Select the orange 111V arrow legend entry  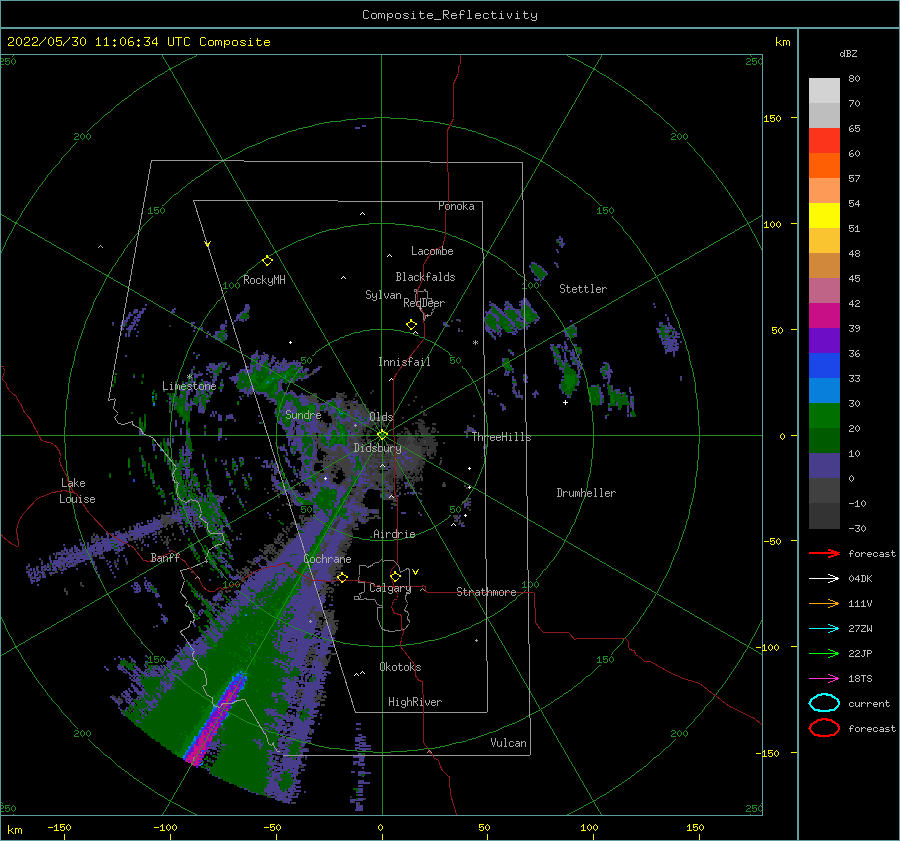(x=824, y=603)
